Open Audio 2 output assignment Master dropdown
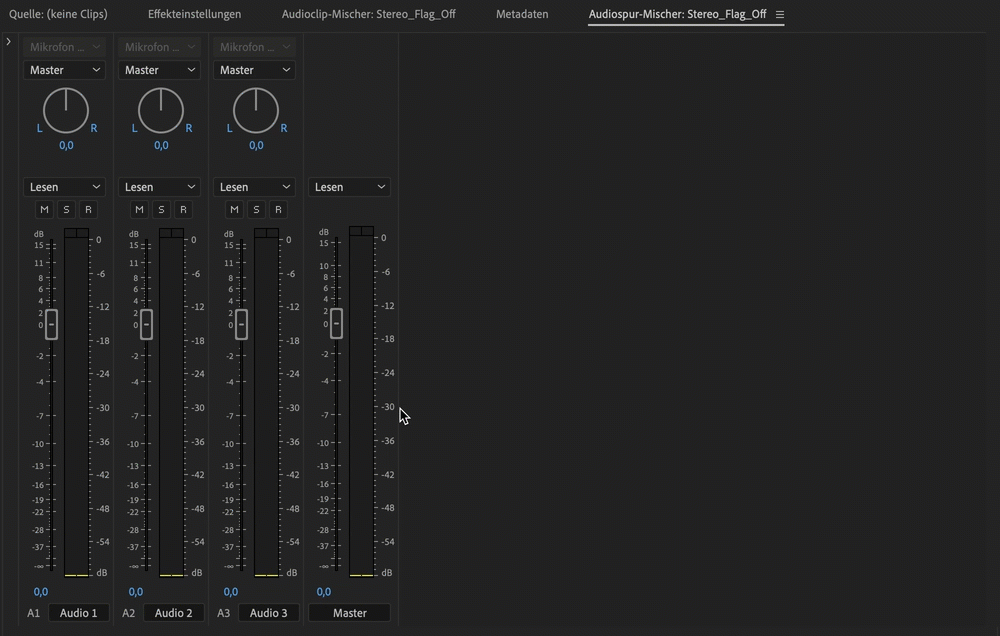Viewport: 1000px width, 636px height. 160,70
